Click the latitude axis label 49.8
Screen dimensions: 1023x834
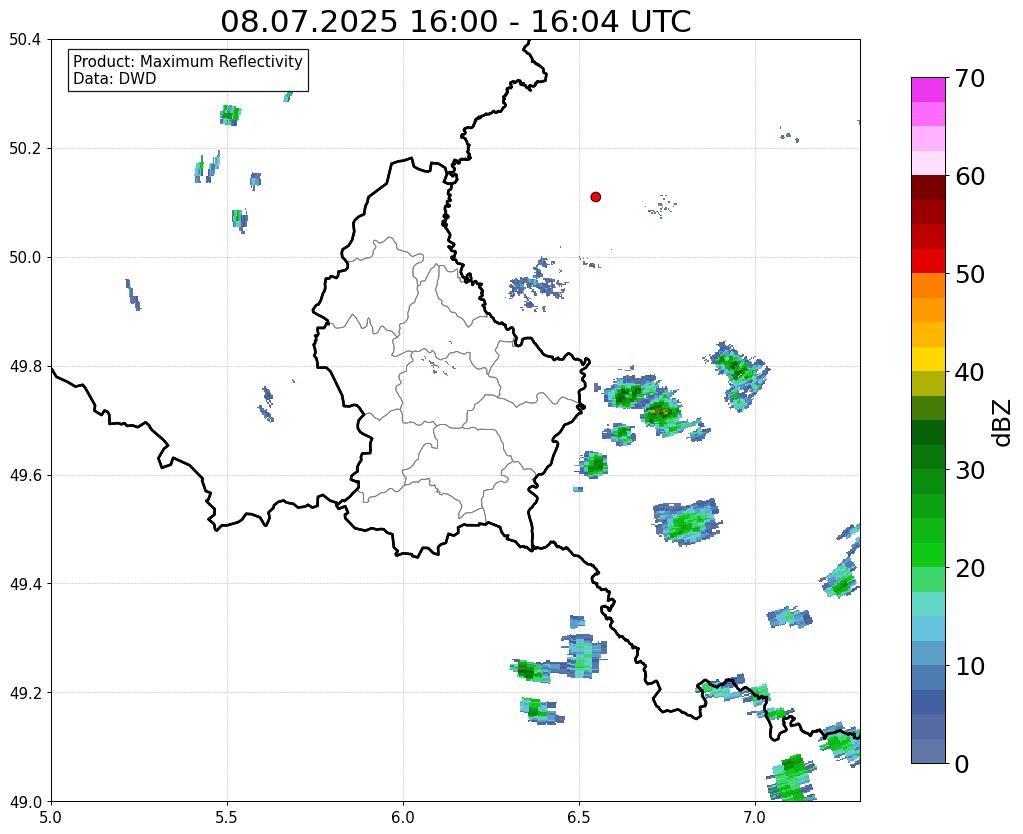pos(25,367)
